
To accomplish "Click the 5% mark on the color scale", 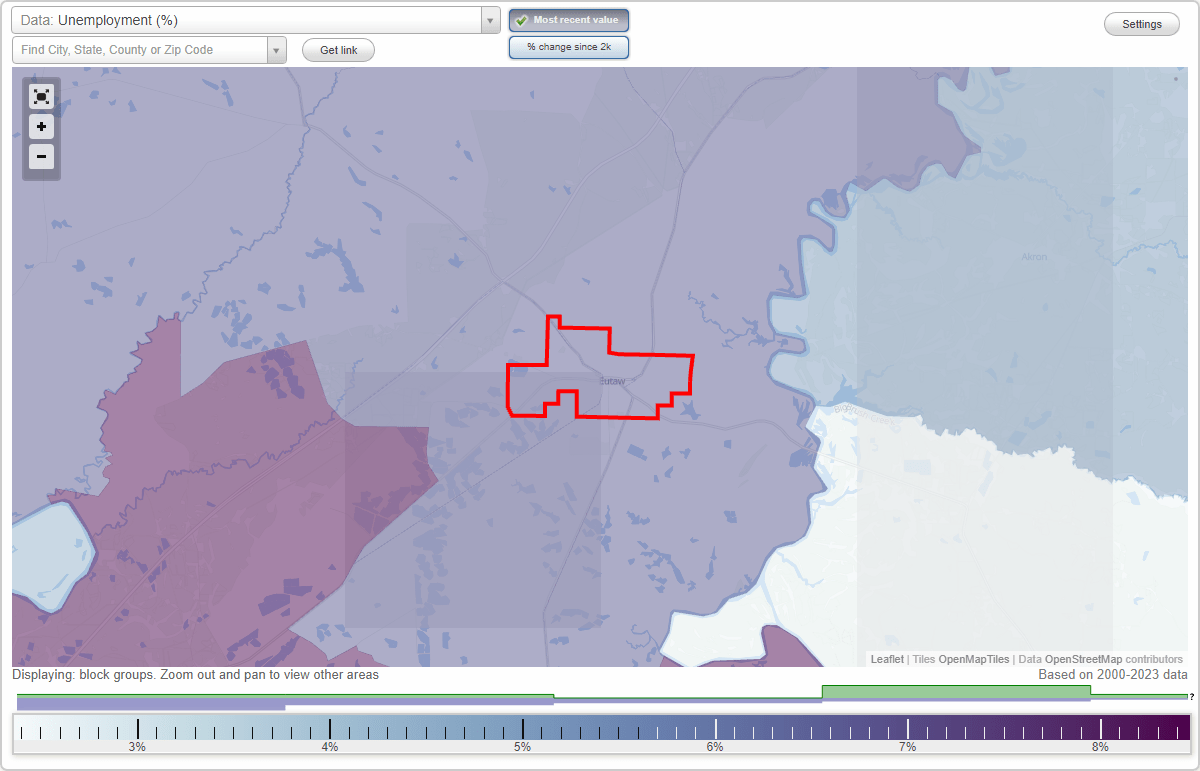I will 521,731.
